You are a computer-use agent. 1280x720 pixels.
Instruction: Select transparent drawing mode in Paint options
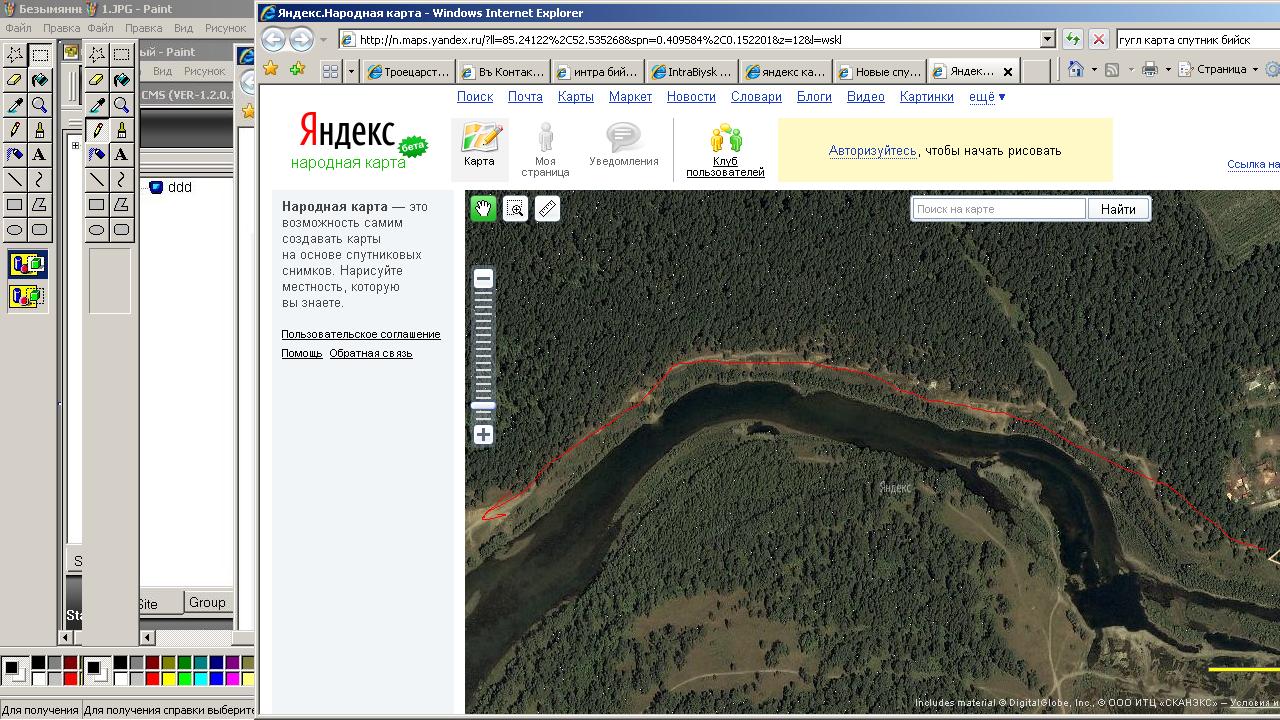point(27,296)
